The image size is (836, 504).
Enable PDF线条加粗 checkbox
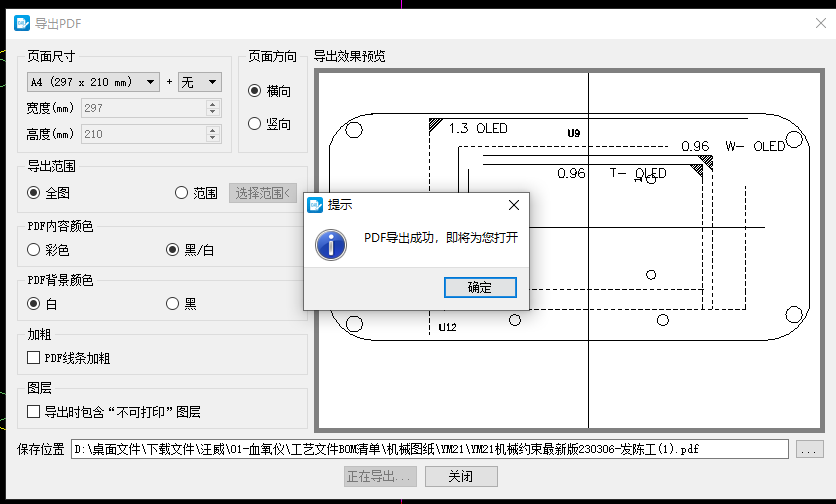pos(69,358)
